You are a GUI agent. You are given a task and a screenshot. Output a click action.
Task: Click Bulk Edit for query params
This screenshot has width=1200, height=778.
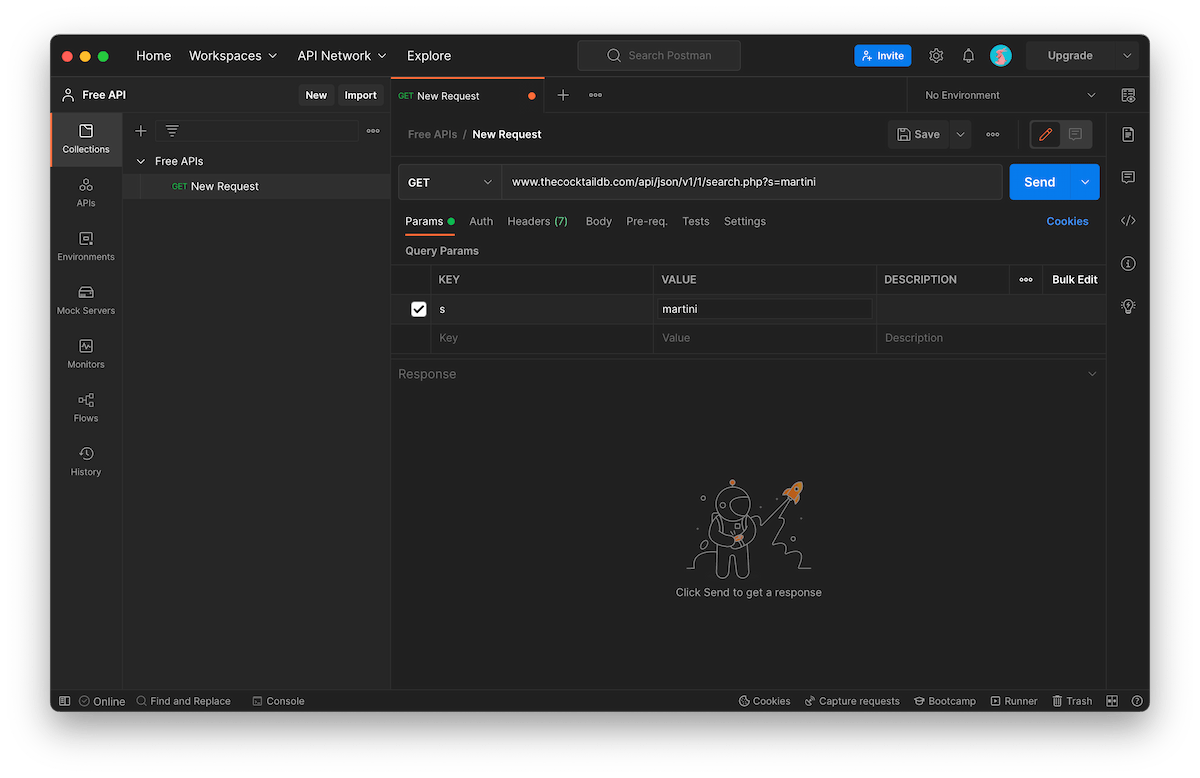click(1075, 280)
